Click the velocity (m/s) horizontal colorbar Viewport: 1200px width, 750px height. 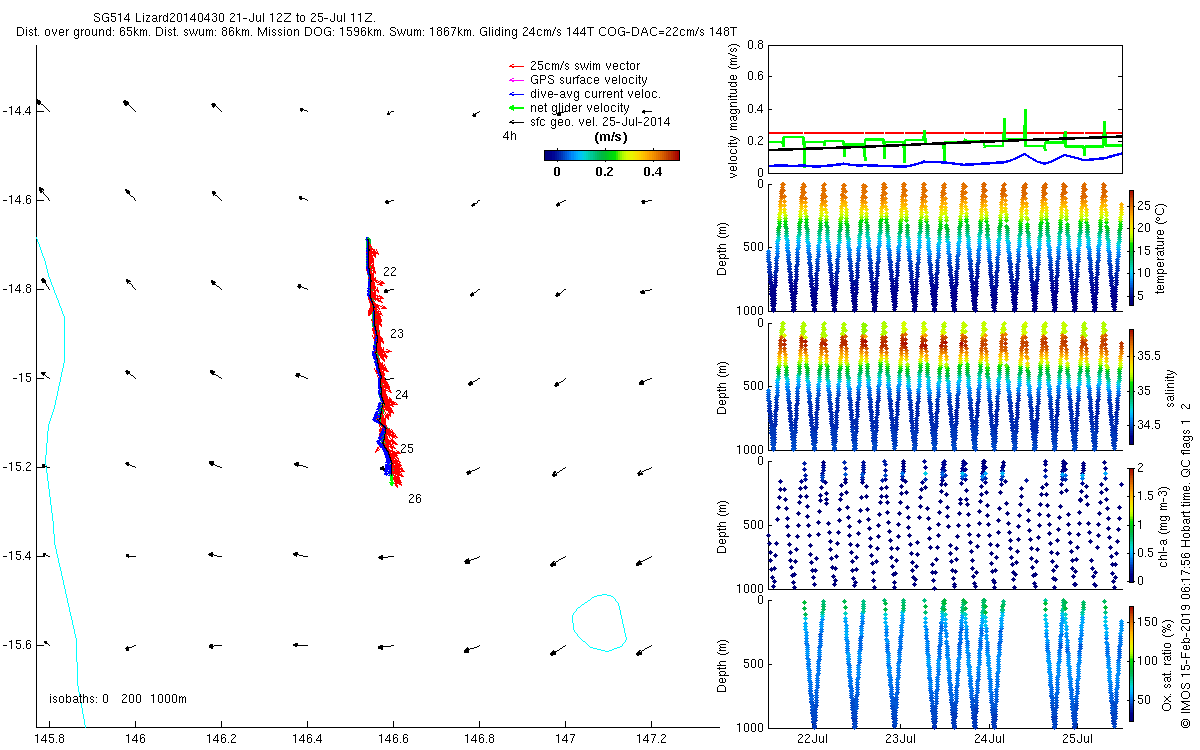coord(611,155)
